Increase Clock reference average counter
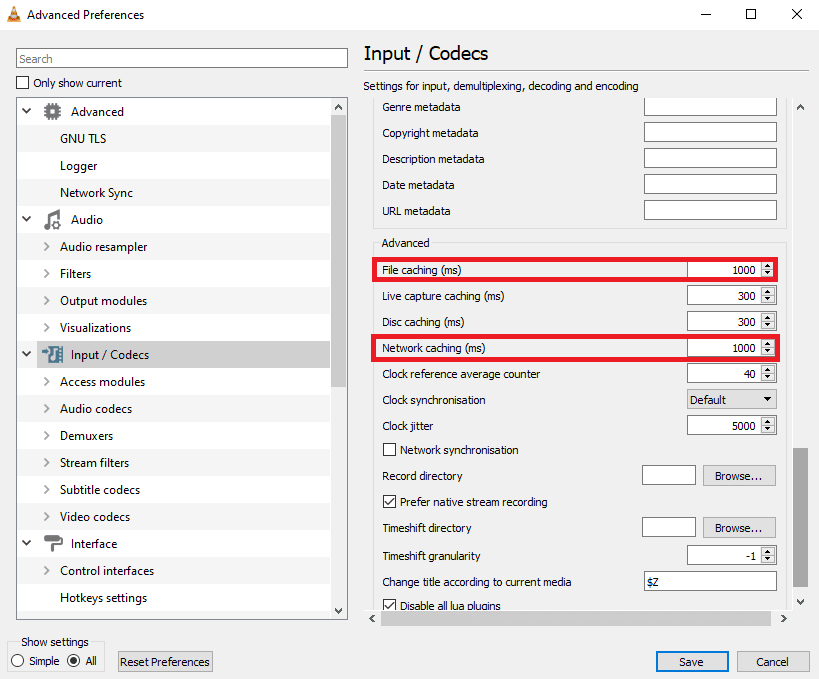Screen dimensions: 819x679 tap(767, 369)
